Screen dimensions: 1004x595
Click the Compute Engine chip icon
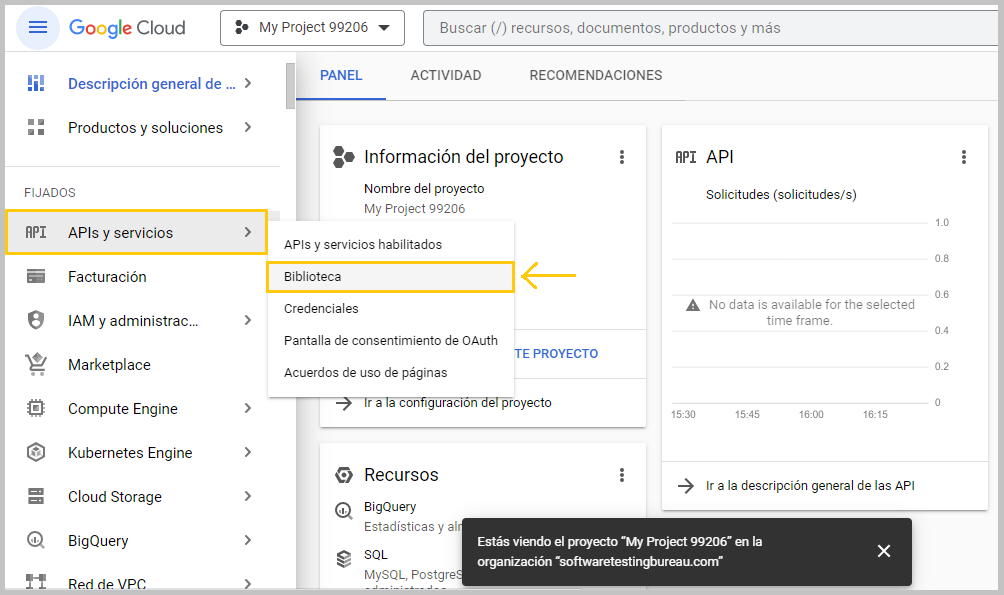pyautogui.click(x=36, y=408)
